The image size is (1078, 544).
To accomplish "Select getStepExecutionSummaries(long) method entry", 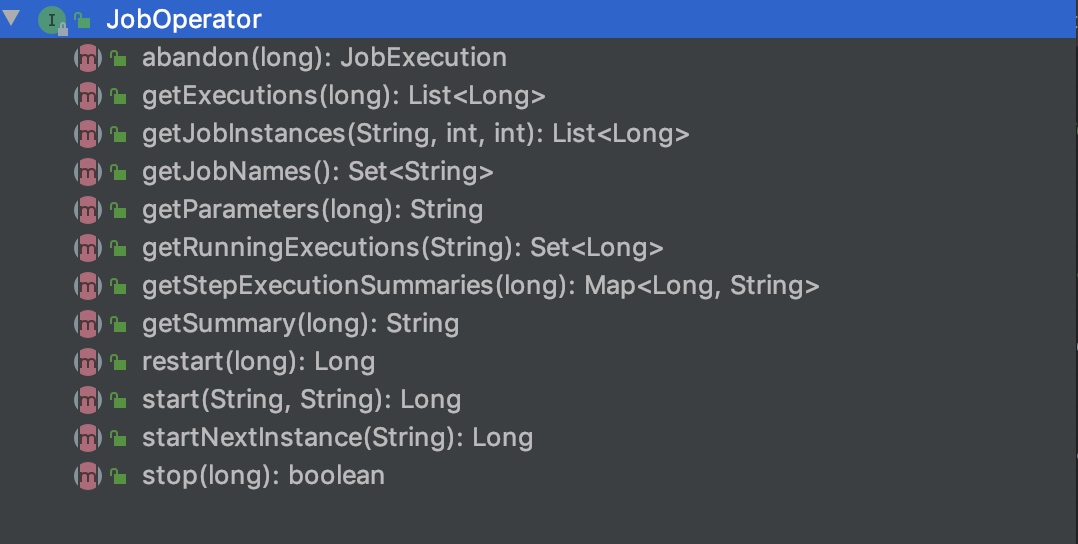I will pyautogui.click(x=480, y=286).
